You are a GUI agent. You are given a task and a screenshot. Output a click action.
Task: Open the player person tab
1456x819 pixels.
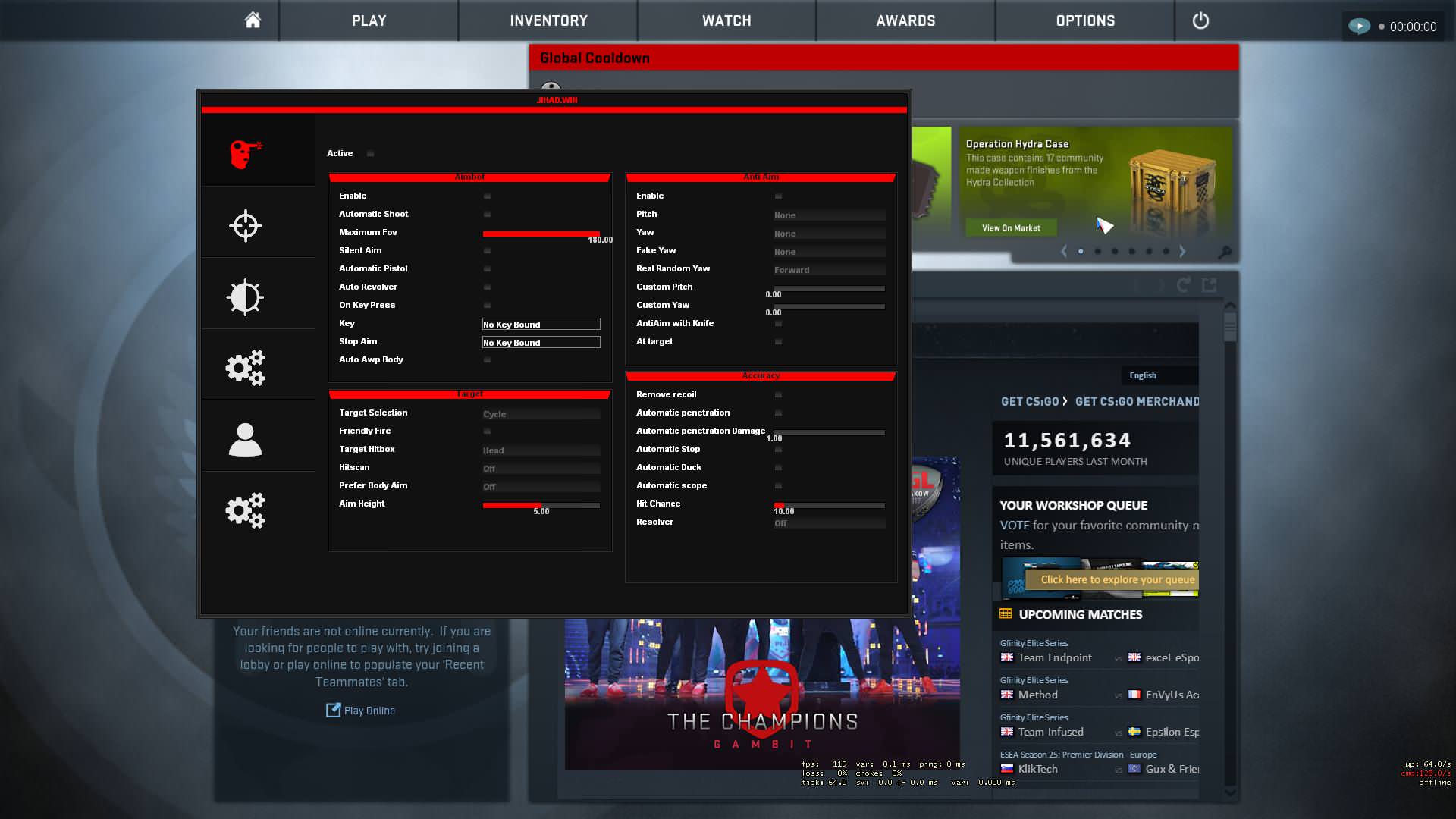point(246,440)
